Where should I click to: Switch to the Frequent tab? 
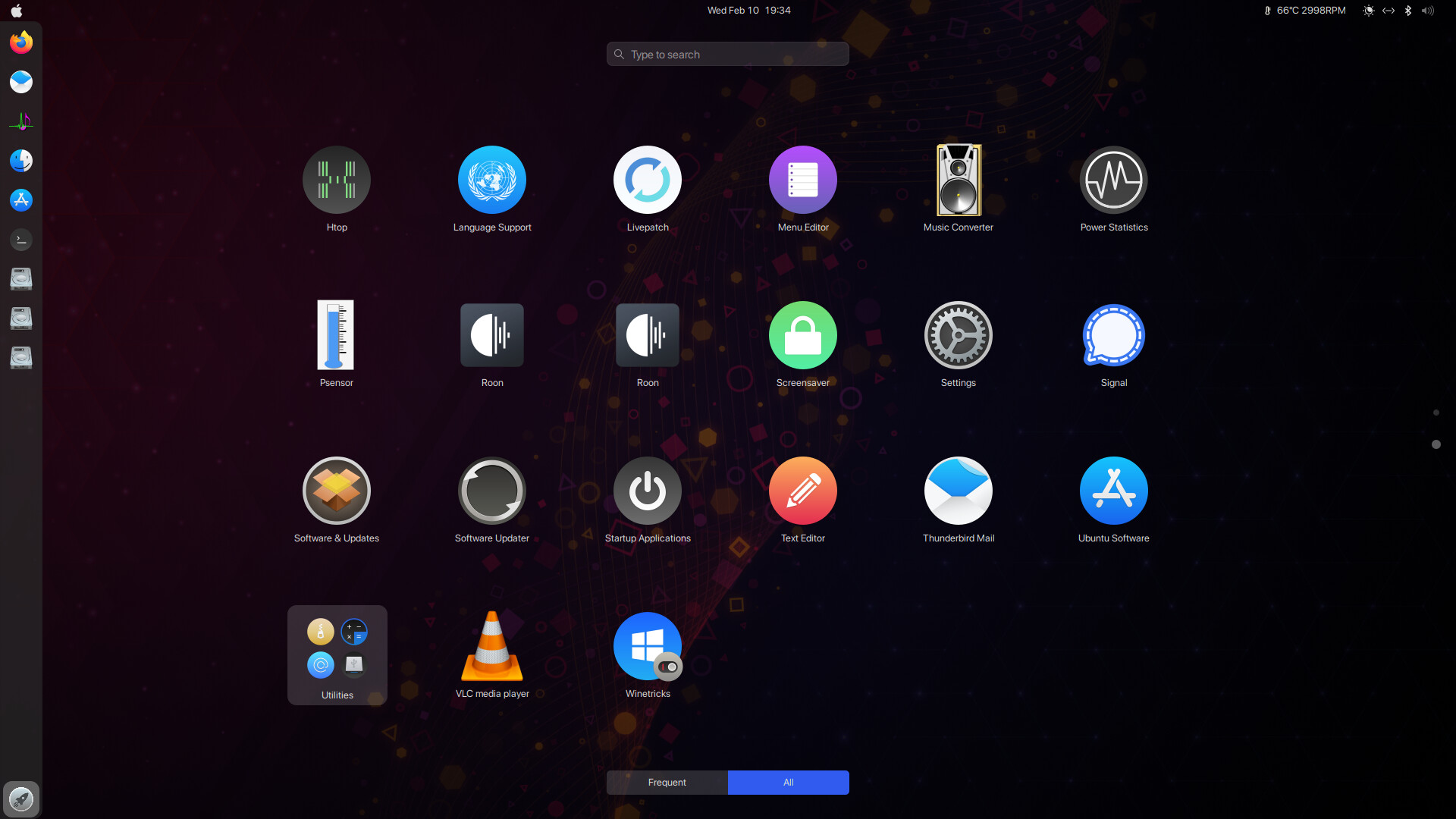click(x=667, y=782)
